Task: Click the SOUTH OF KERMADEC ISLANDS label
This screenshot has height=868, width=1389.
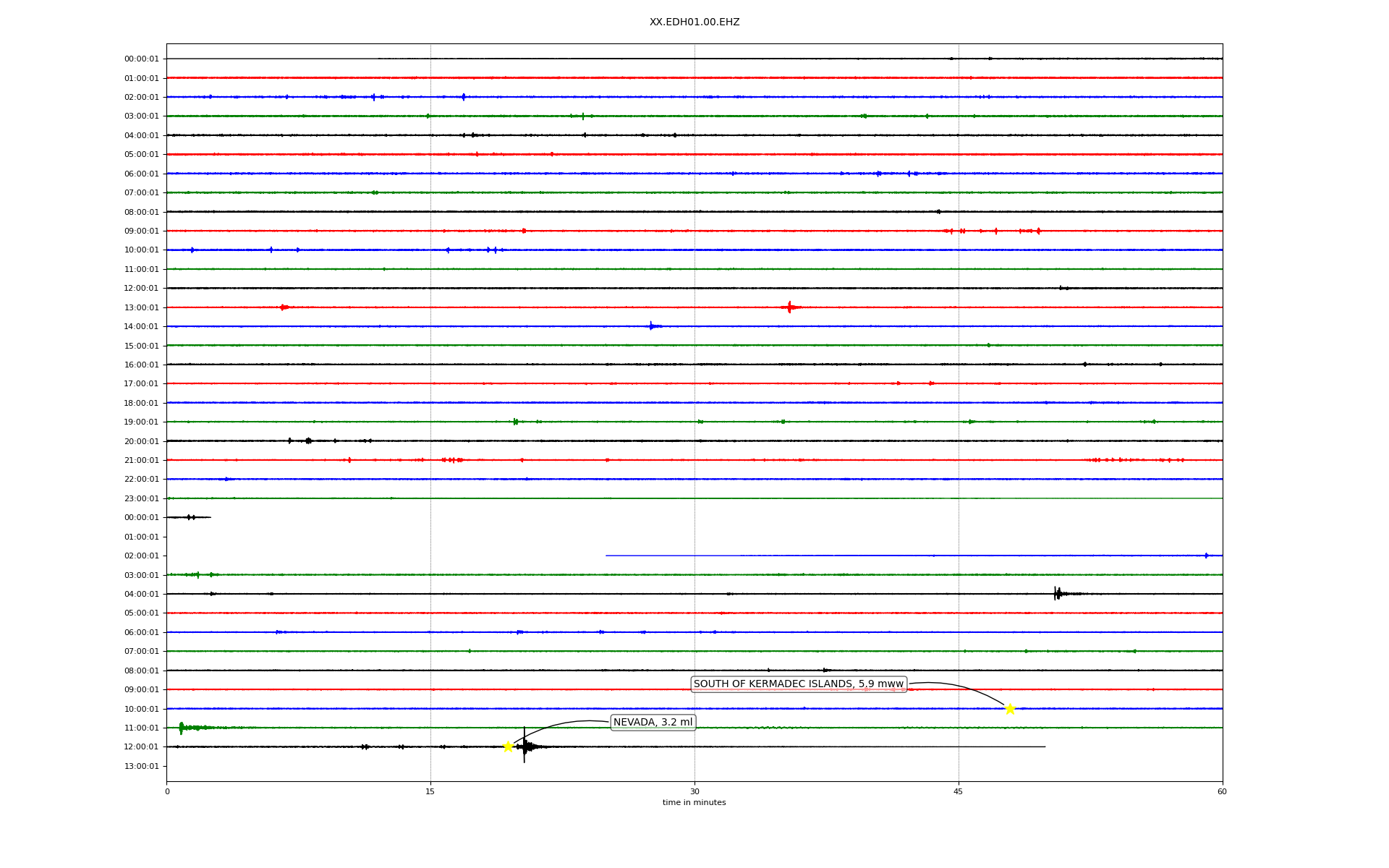Action: pyautogui.click(x=798, y=684)
